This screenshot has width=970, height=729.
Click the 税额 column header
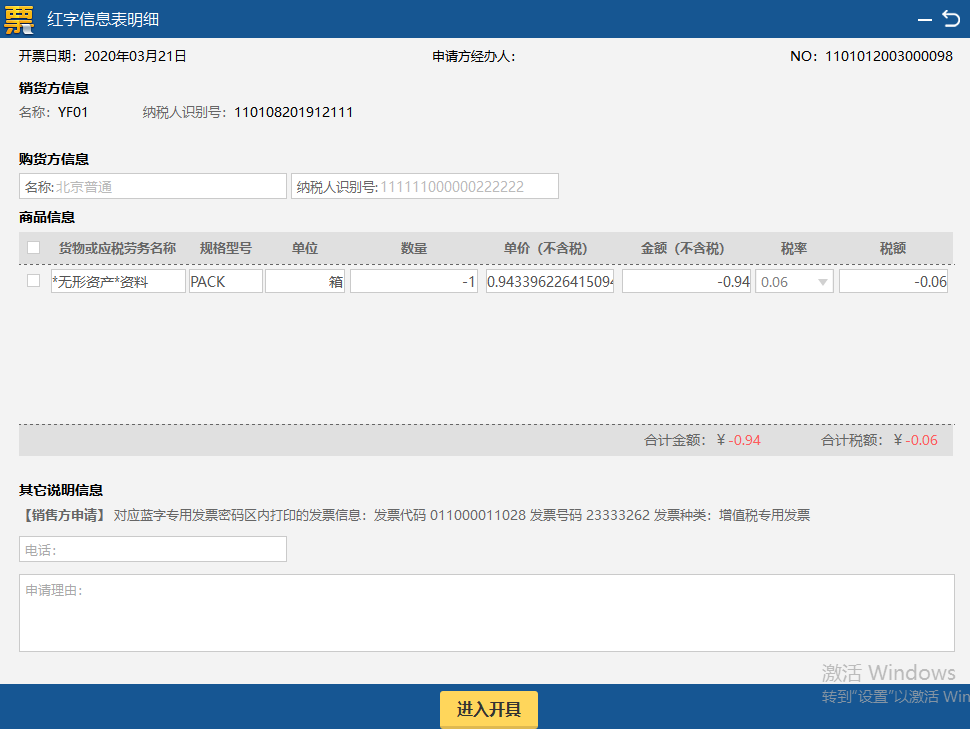coord(893,248)
